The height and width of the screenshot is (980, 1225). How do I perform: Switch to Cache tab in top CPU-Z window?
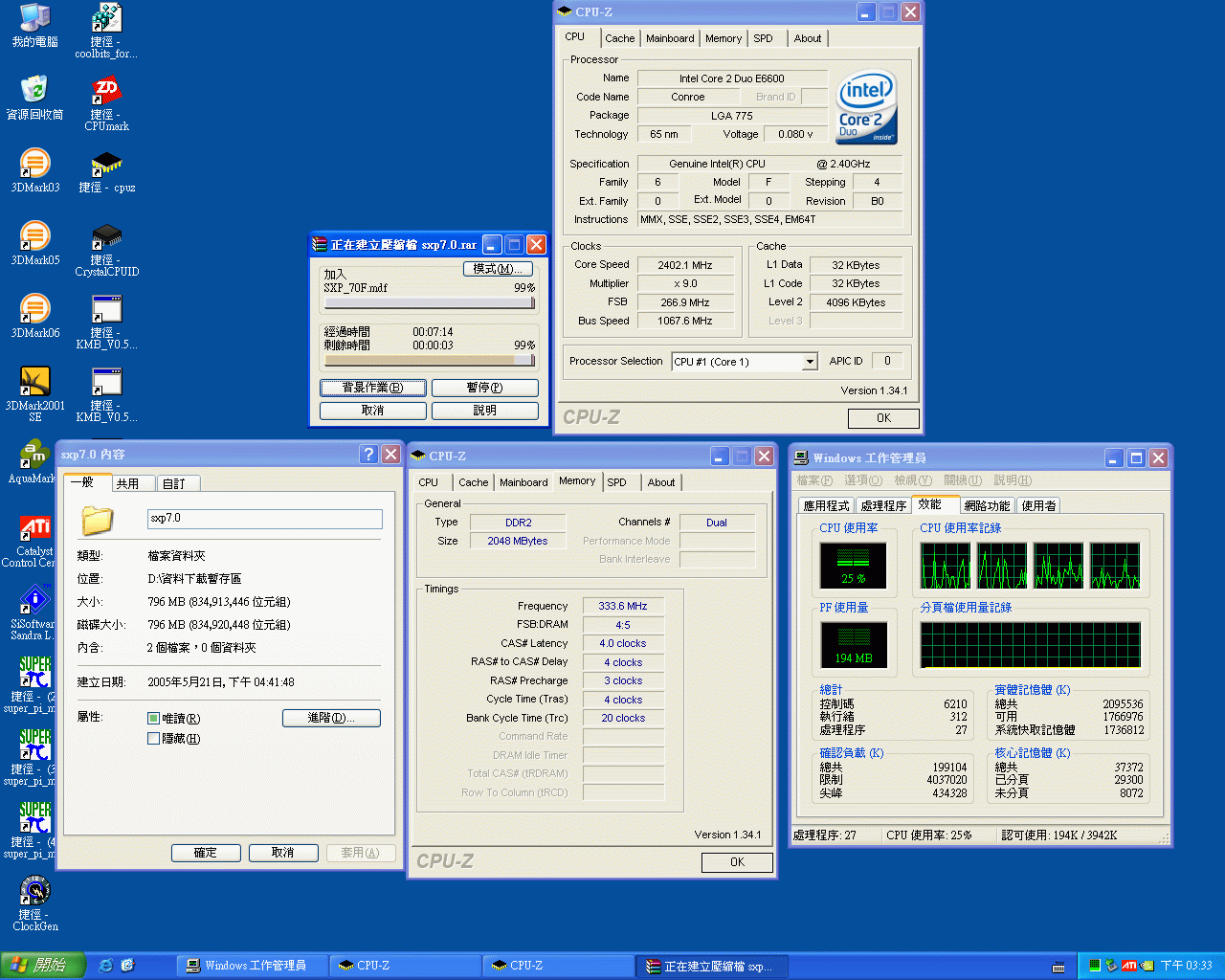coord(619,38)
